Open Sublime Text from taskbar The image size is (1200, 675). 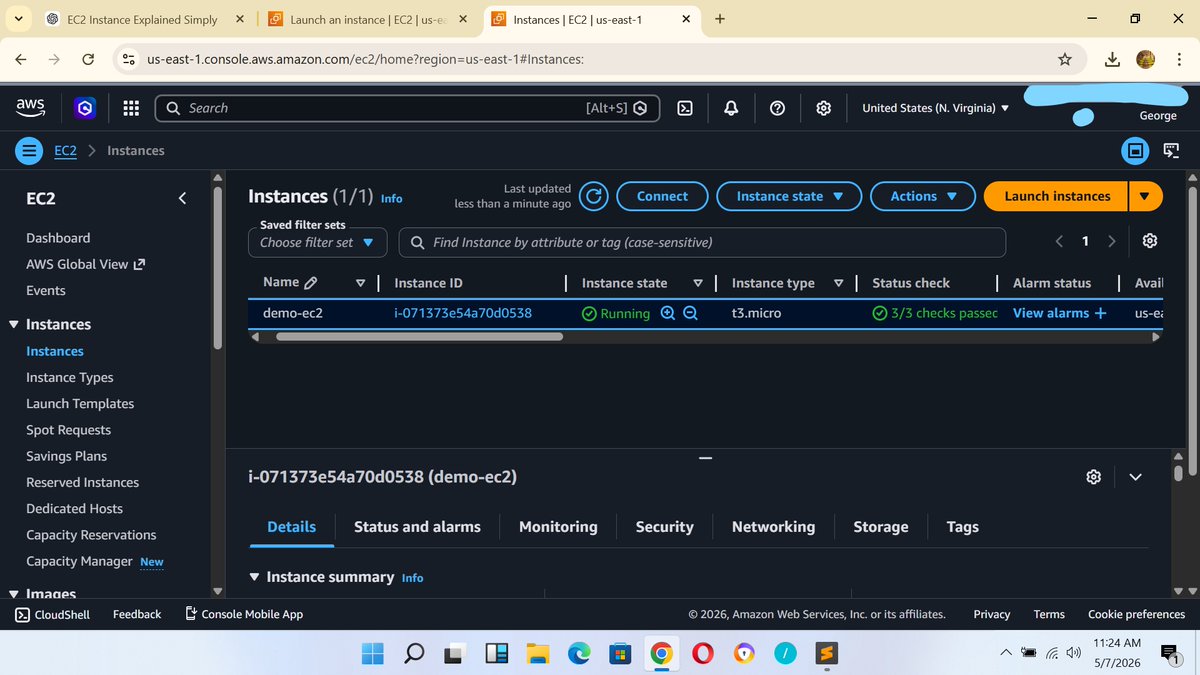pos(825,654)
